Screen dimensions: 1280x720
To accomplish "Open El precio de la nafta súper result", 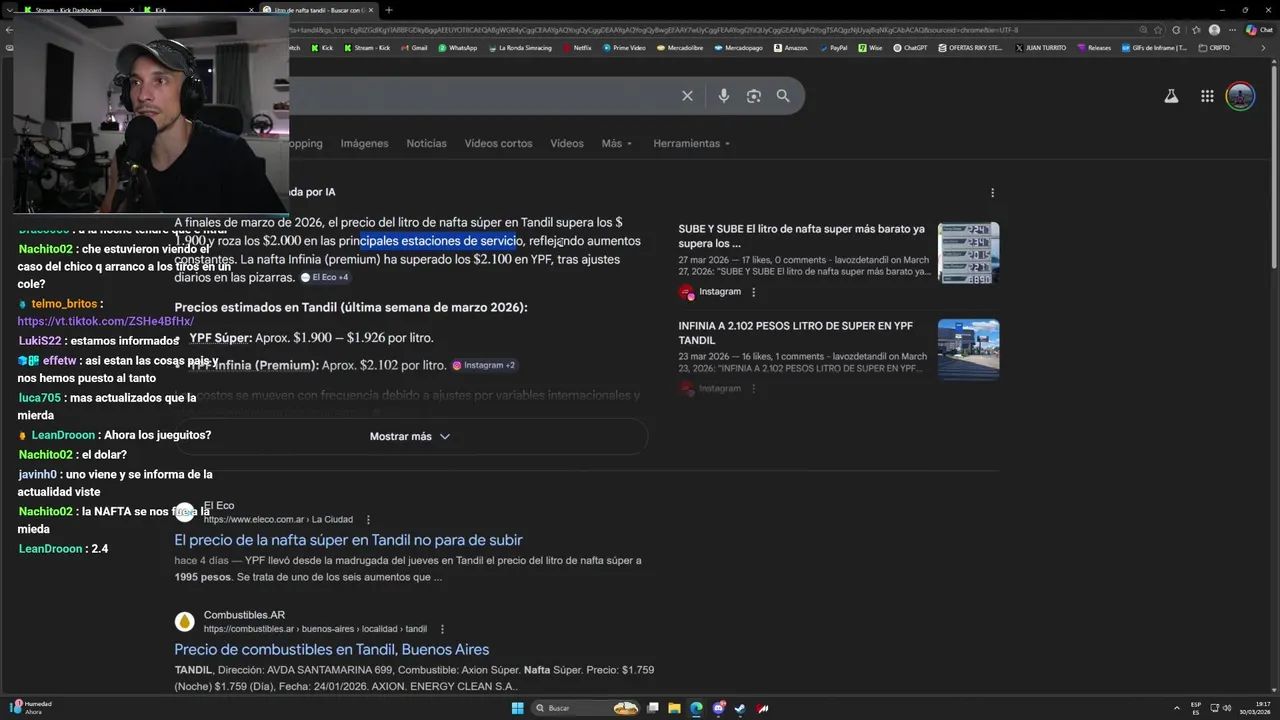I will pos(348,540).
